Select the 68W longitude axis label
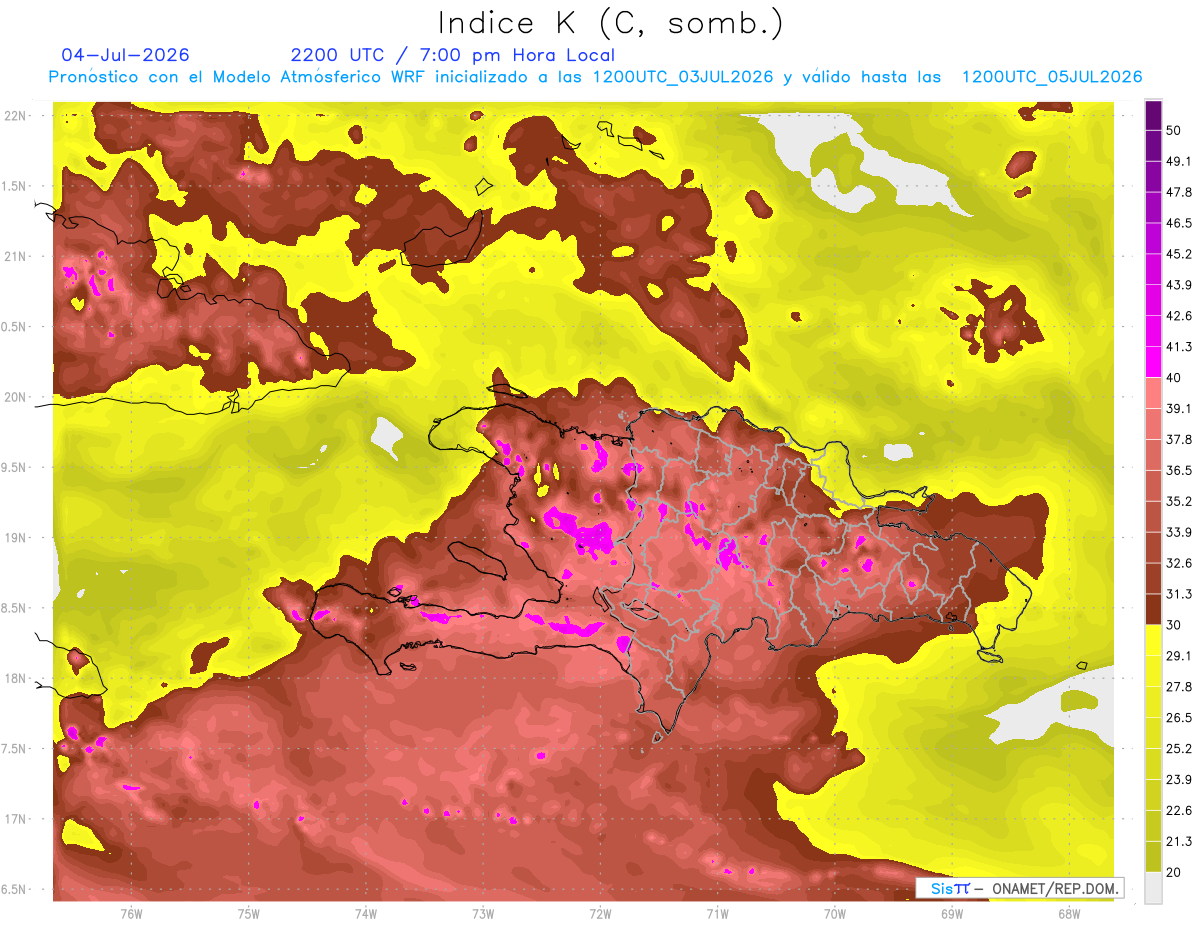1200x927 pixels. (x=1068, y=914)
